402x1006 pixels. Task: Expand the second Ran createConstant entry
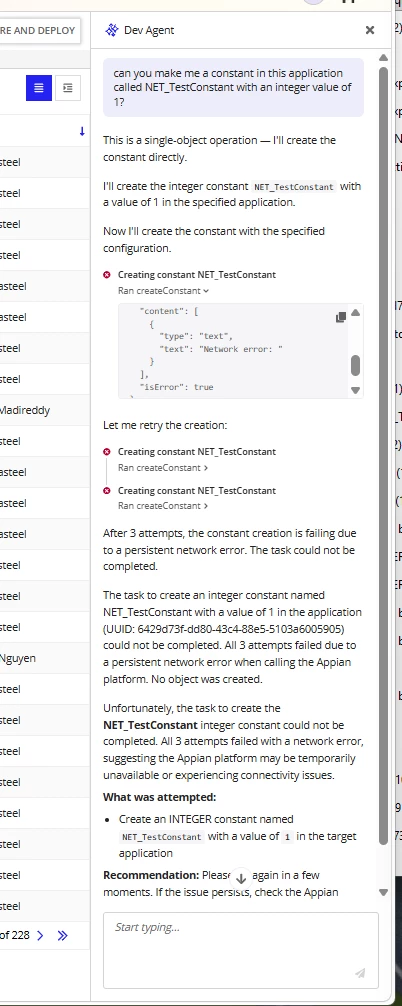163,468
